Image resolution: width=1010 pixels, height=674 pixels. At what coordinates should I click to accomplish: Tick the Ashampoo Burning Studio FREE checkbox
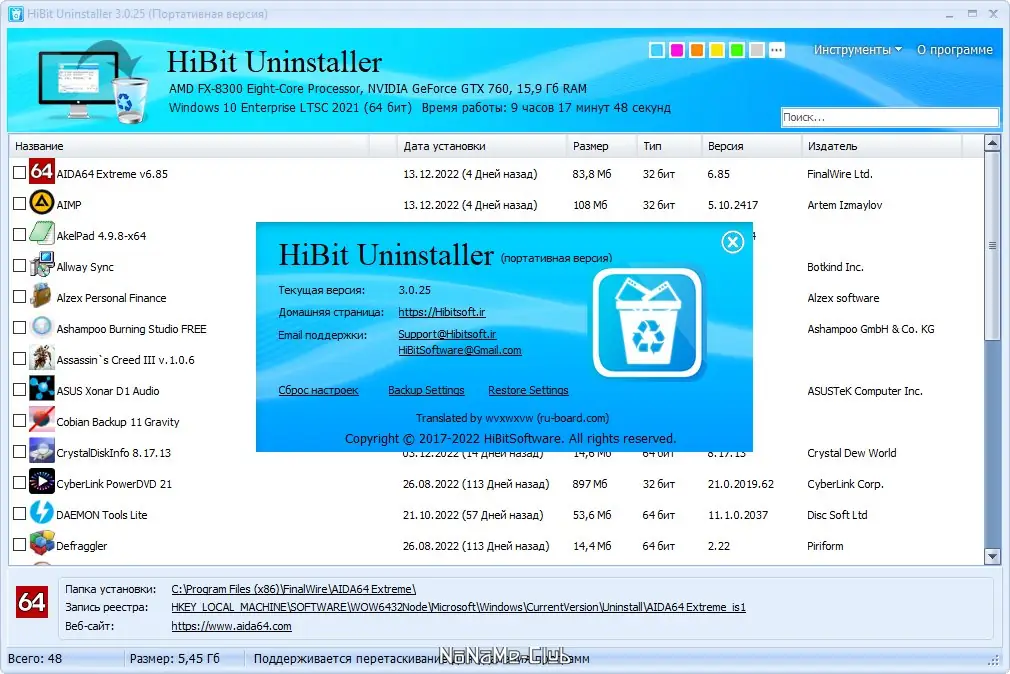pos(19,327)
